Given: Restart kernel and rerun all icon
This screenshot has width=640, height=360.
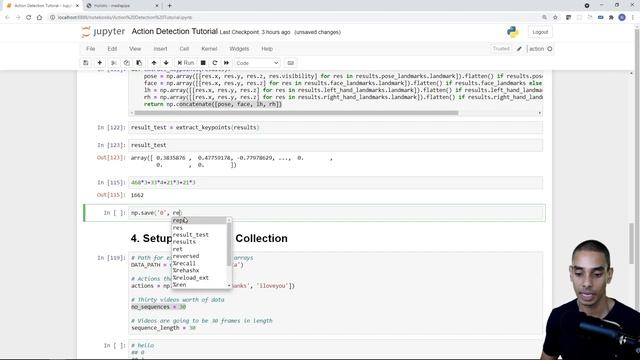Looking at the screenshot, I should click(227, 63).
